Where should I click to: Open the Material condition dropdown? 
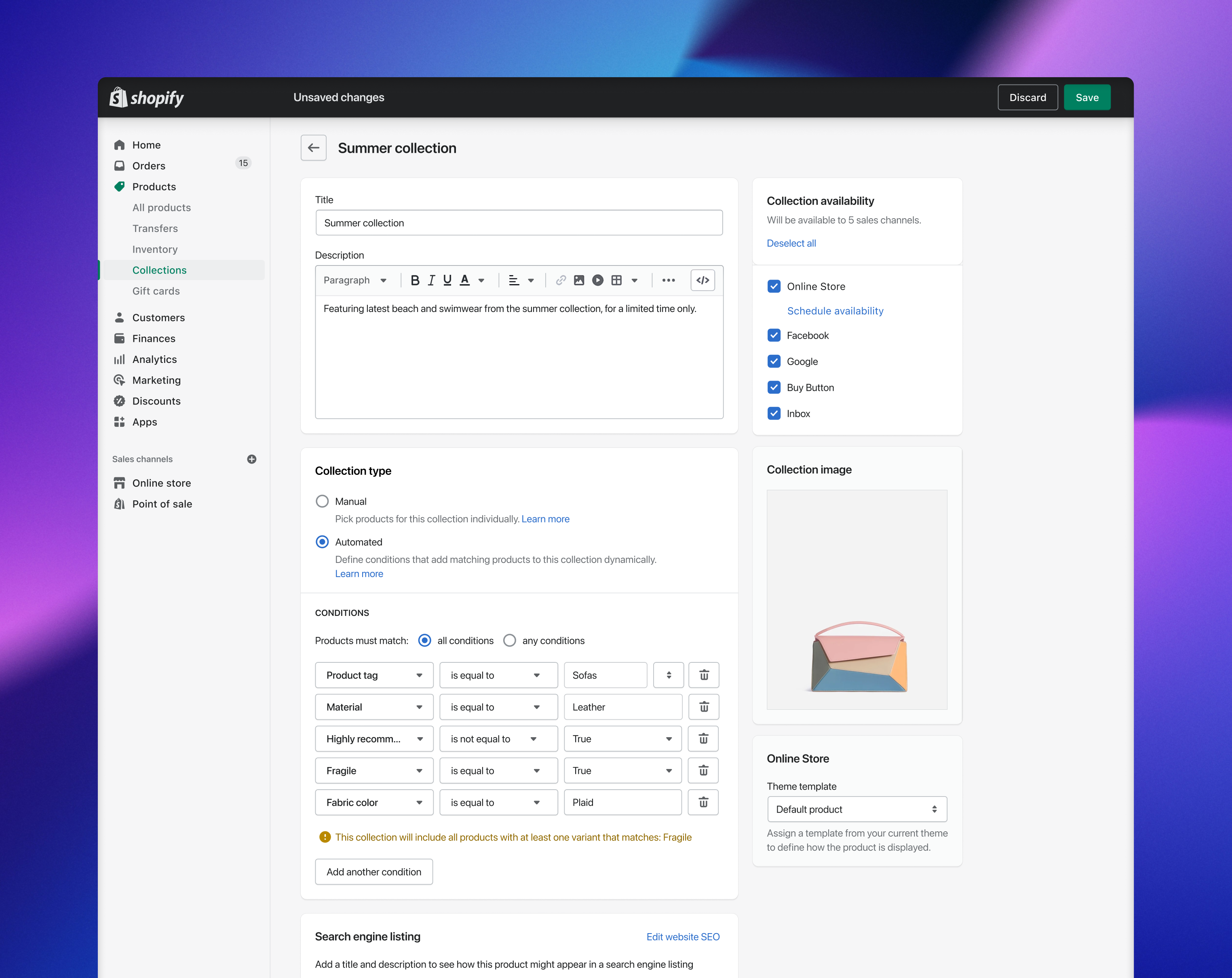click(x=374, y=707)
